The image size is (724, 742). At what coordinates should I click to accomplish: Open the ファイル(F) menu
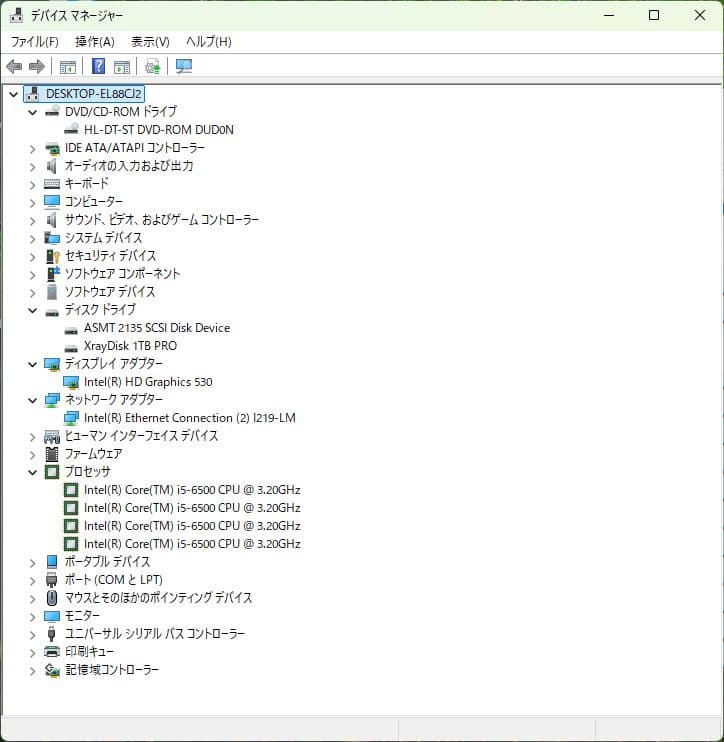coord(35,42)
